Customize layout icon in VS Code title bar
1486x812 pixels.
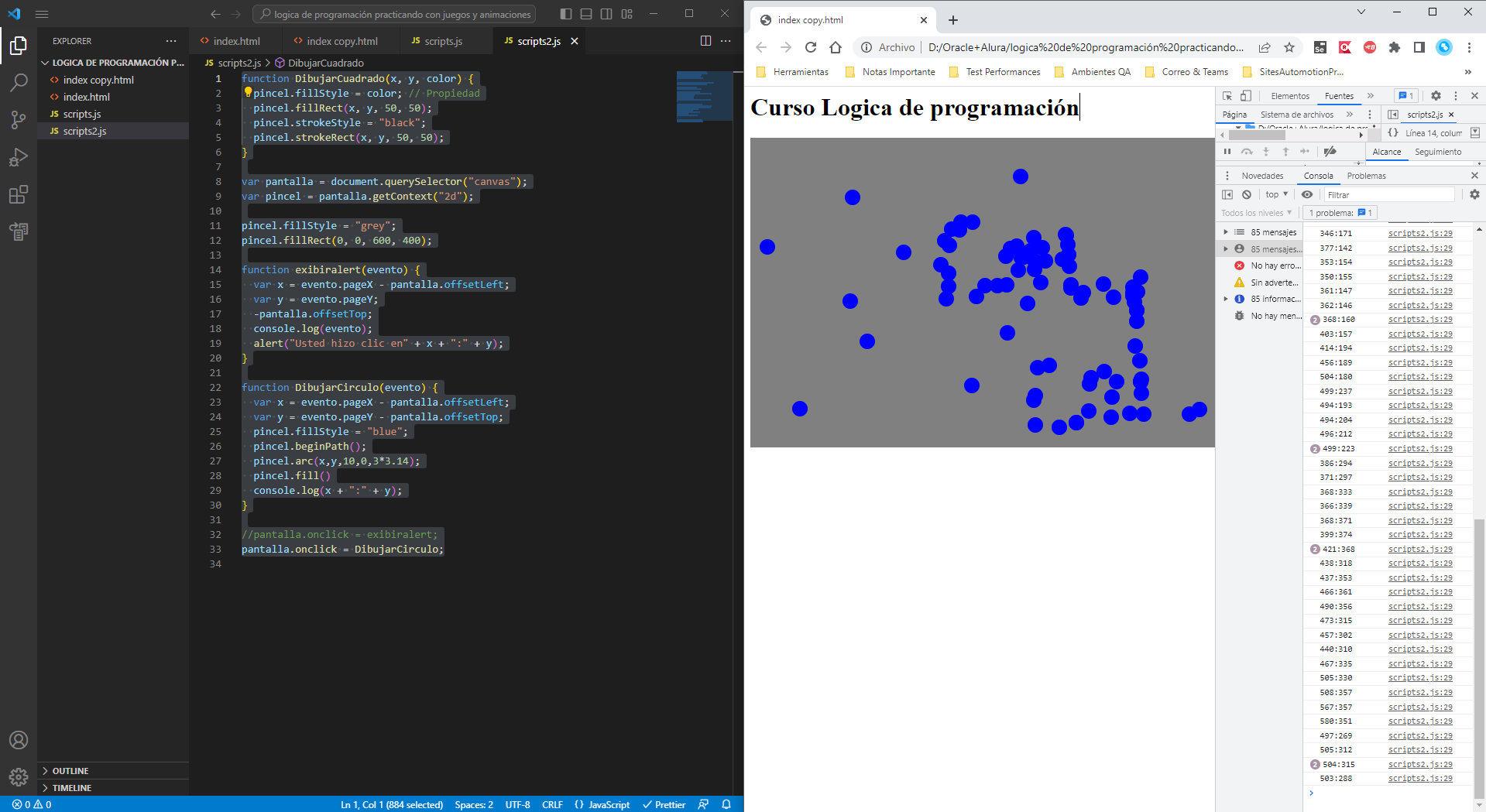(626, 14)
